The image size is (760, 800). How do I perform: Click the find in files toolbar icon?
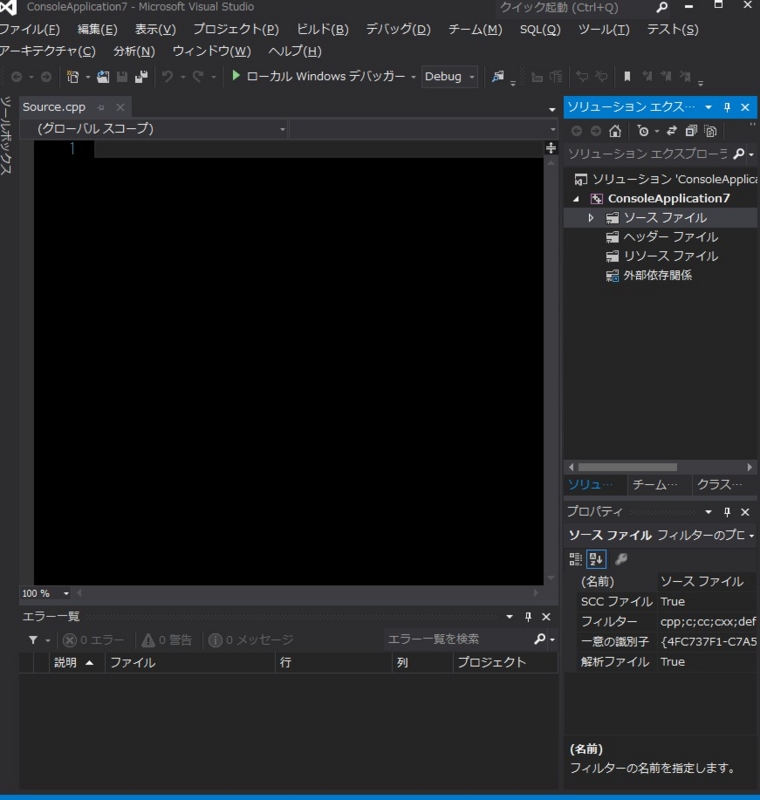pos(498,77)
